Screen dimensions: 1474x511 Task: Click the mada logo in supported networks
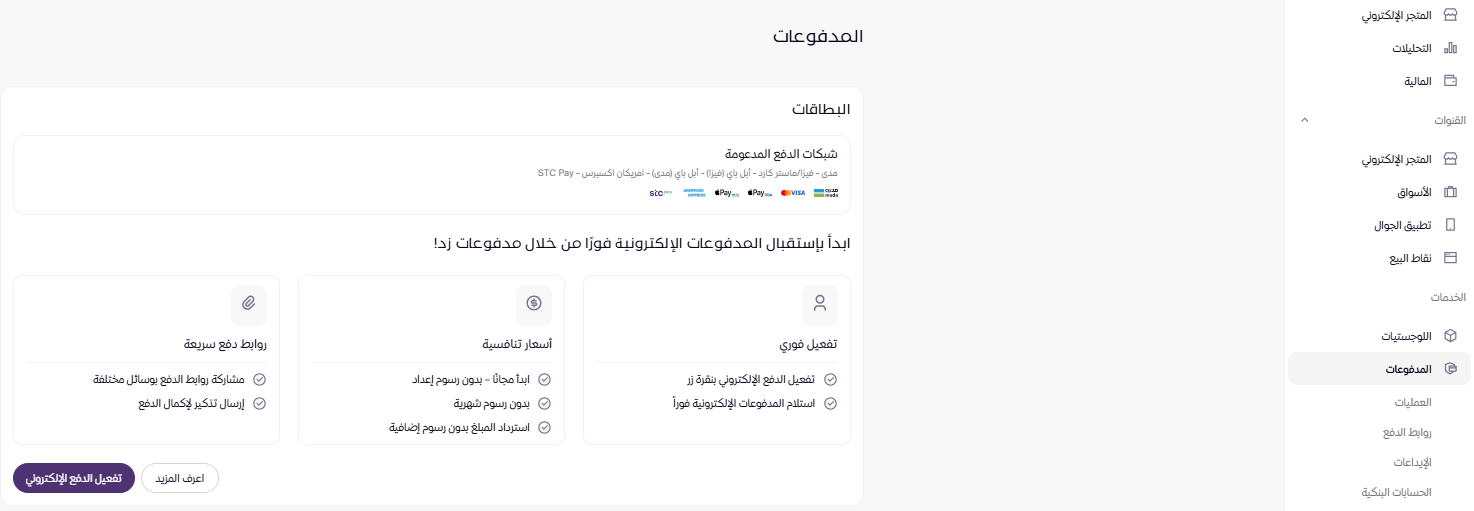point(825,192)
